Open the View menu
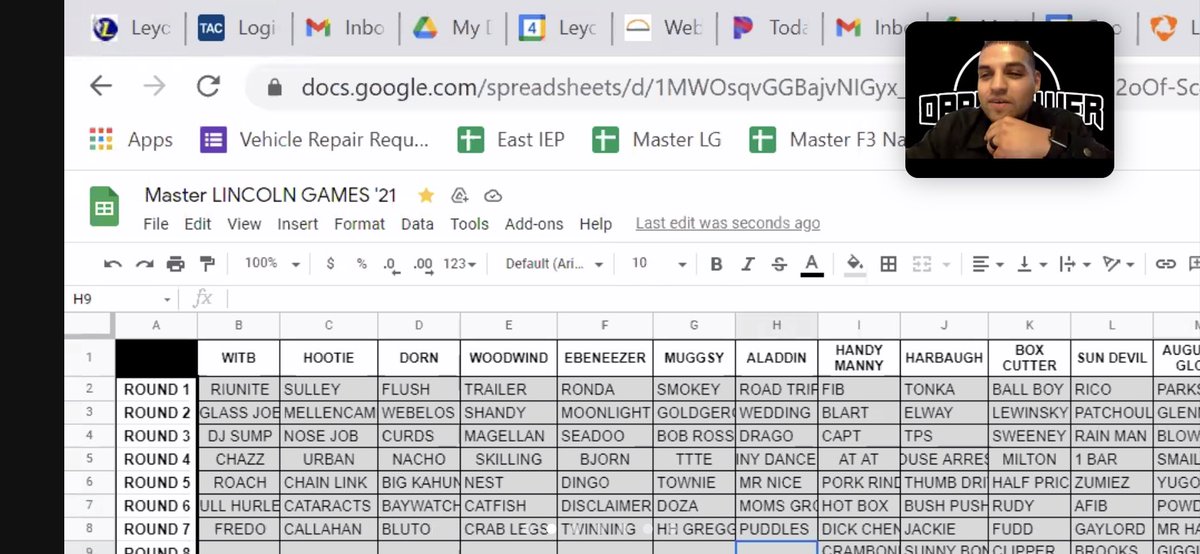Viewport: 1200px width, 554px height. pos(244,224)
